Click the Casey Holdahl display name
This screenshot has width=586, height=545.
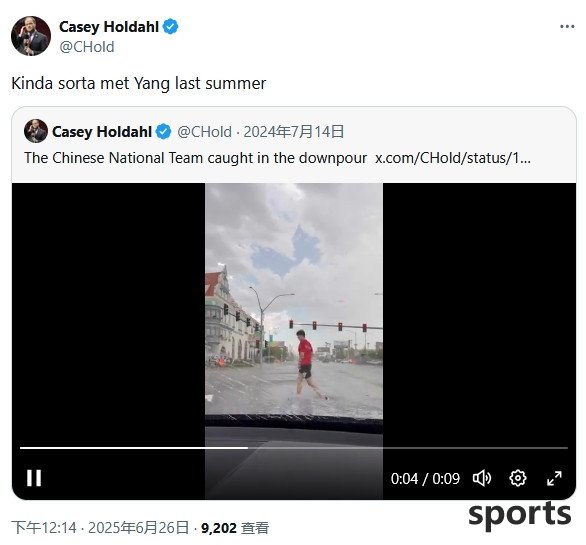point(109,27)
